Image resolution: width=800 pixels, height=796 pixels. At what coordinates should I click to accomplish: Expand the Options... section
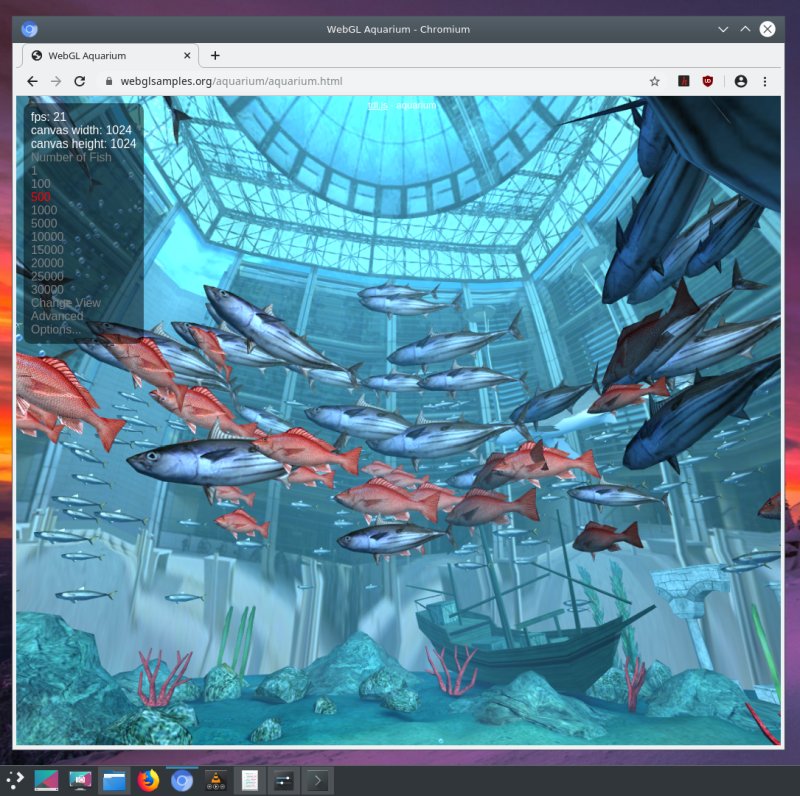coord(54,329)
